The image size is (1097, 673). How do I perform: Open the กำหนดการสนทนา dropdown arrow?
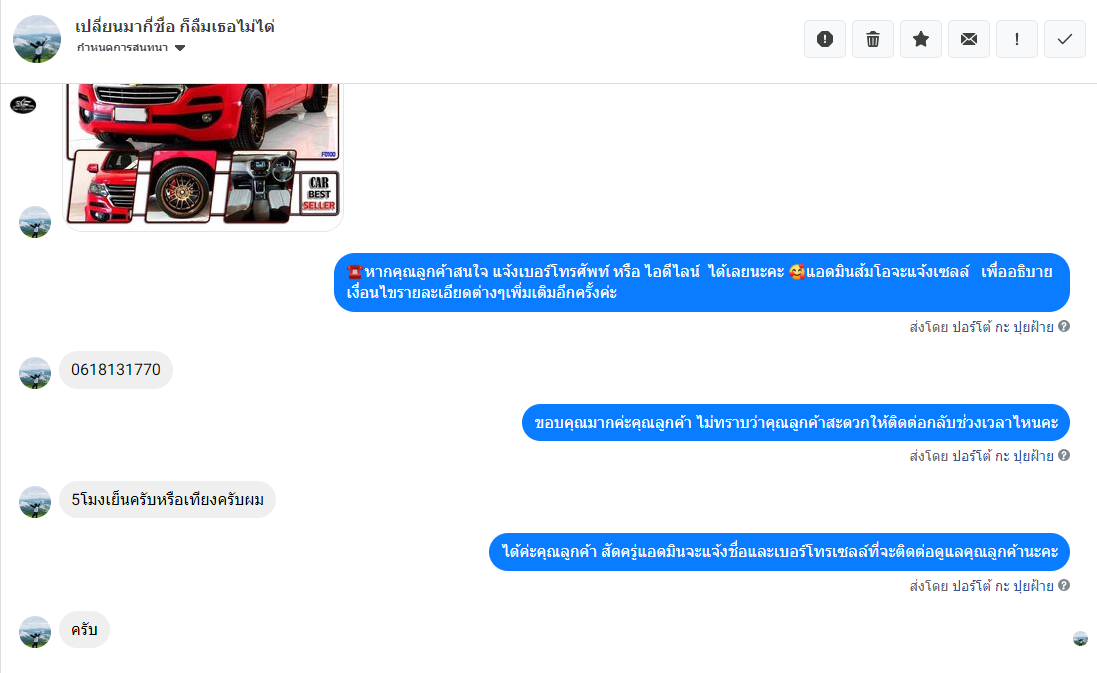[180, 48]
